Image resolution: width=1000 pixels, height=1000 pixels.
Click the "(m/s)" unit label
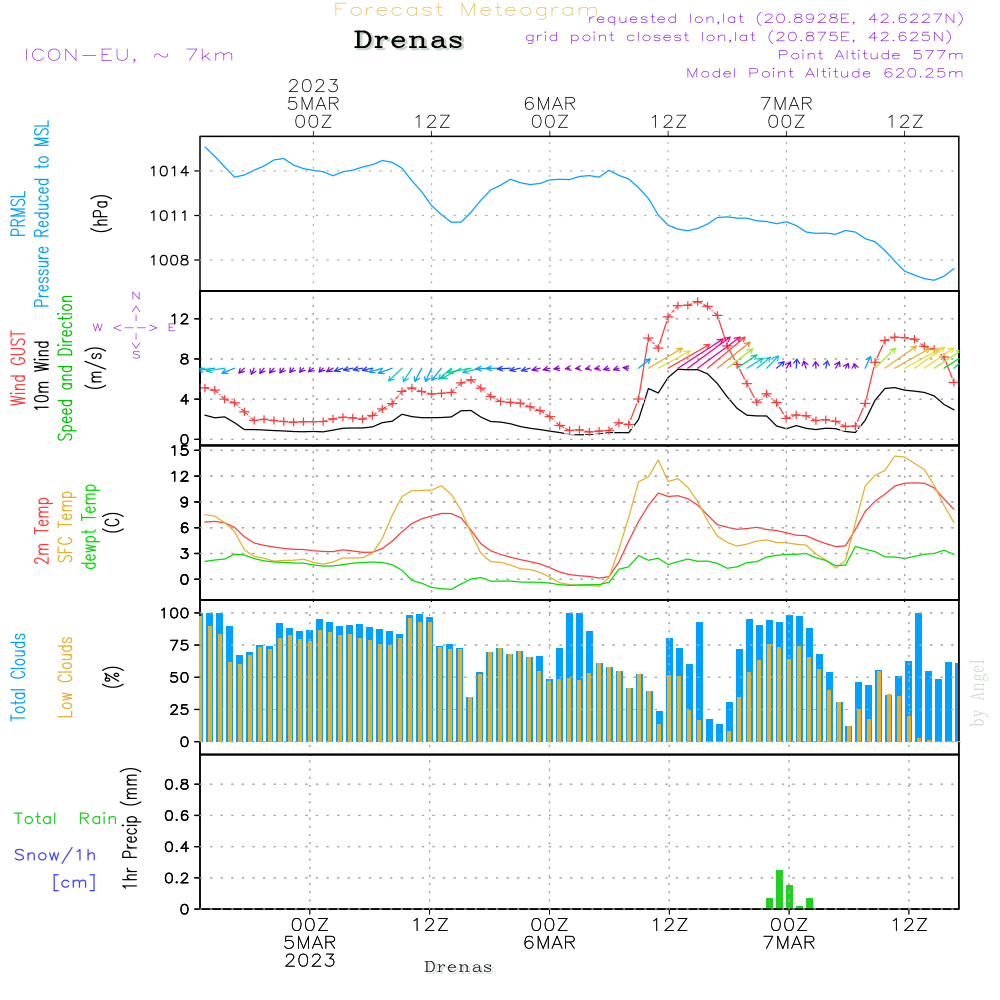[x=96, y=368]
